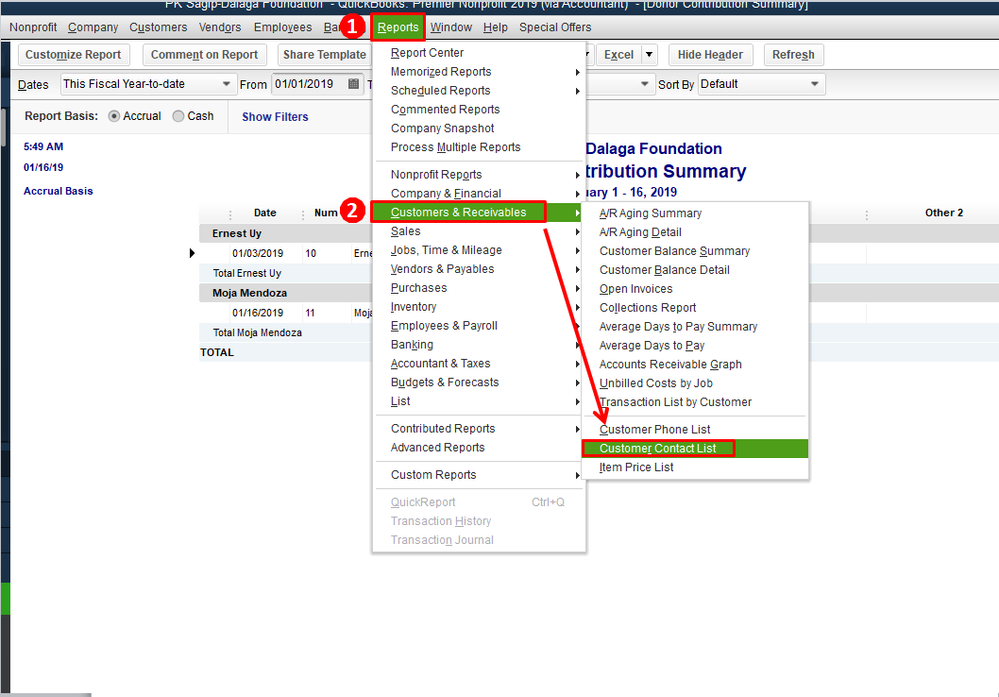Open the Employees menu
The height and width of the screenshot is (697, 999).
(282, 27)
